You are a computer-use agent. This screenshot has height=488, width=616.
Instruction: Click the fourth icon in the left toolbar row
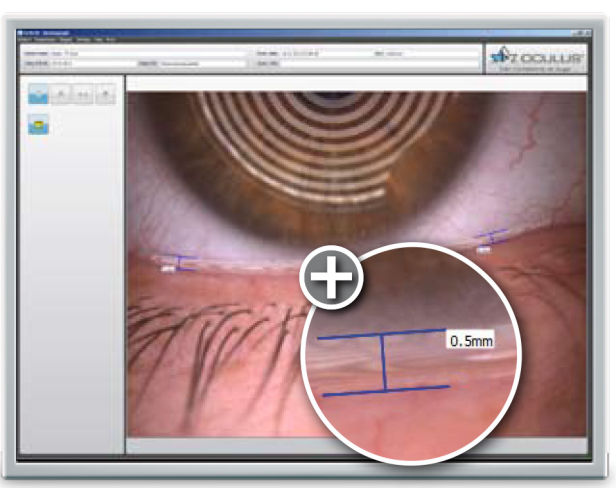click(x=107, y=94)
